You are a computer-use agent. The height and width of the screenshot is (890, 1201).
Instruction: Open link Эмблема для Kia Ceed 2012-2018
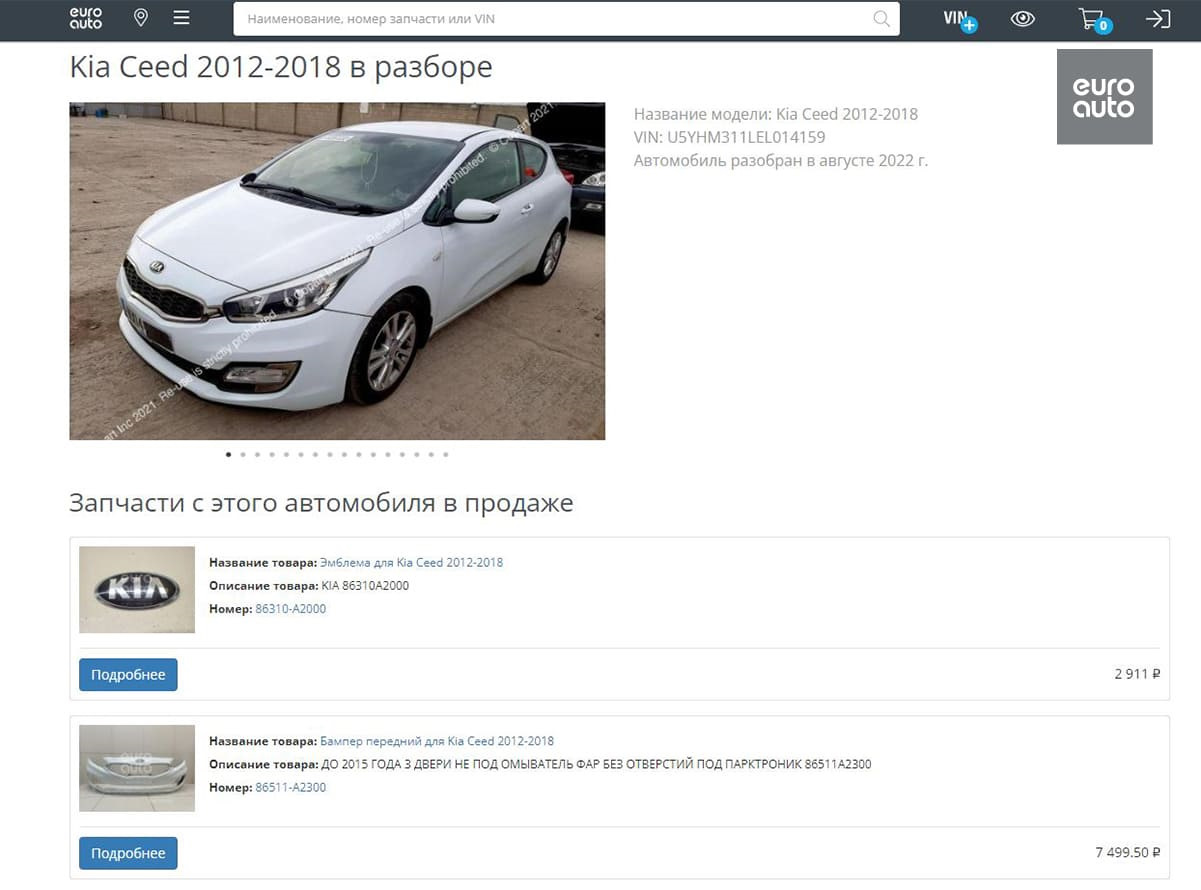click(x=411, y=562)
